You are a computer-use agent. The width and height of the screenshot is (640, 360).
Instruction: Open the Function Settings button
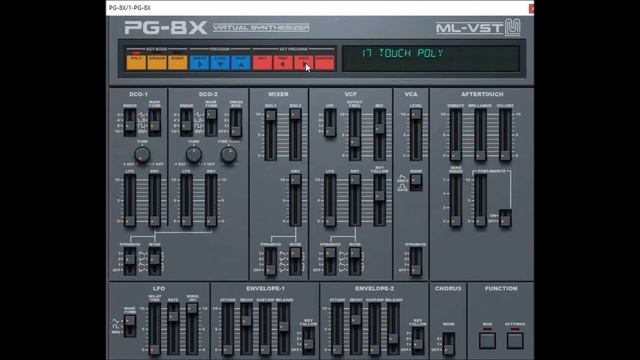point(515,340)
